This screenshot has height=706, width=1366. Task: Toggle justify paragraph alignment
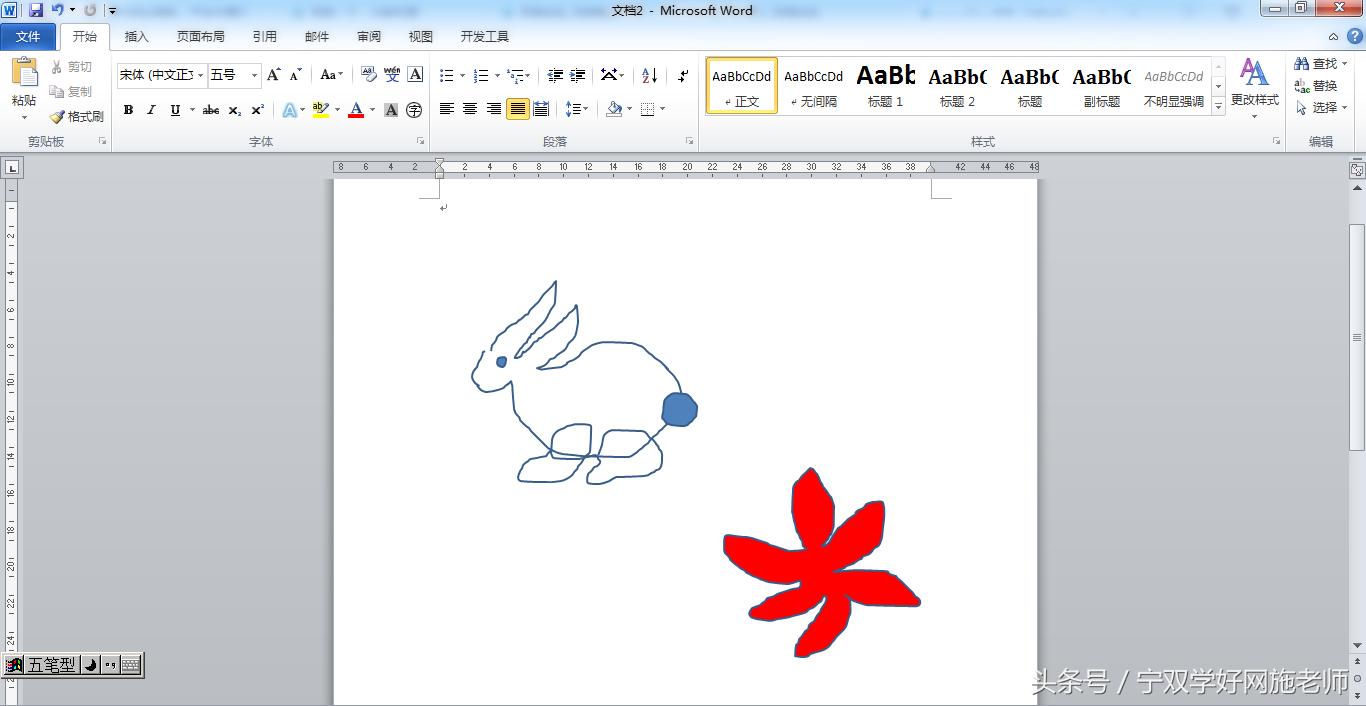(x=517, y=109)
